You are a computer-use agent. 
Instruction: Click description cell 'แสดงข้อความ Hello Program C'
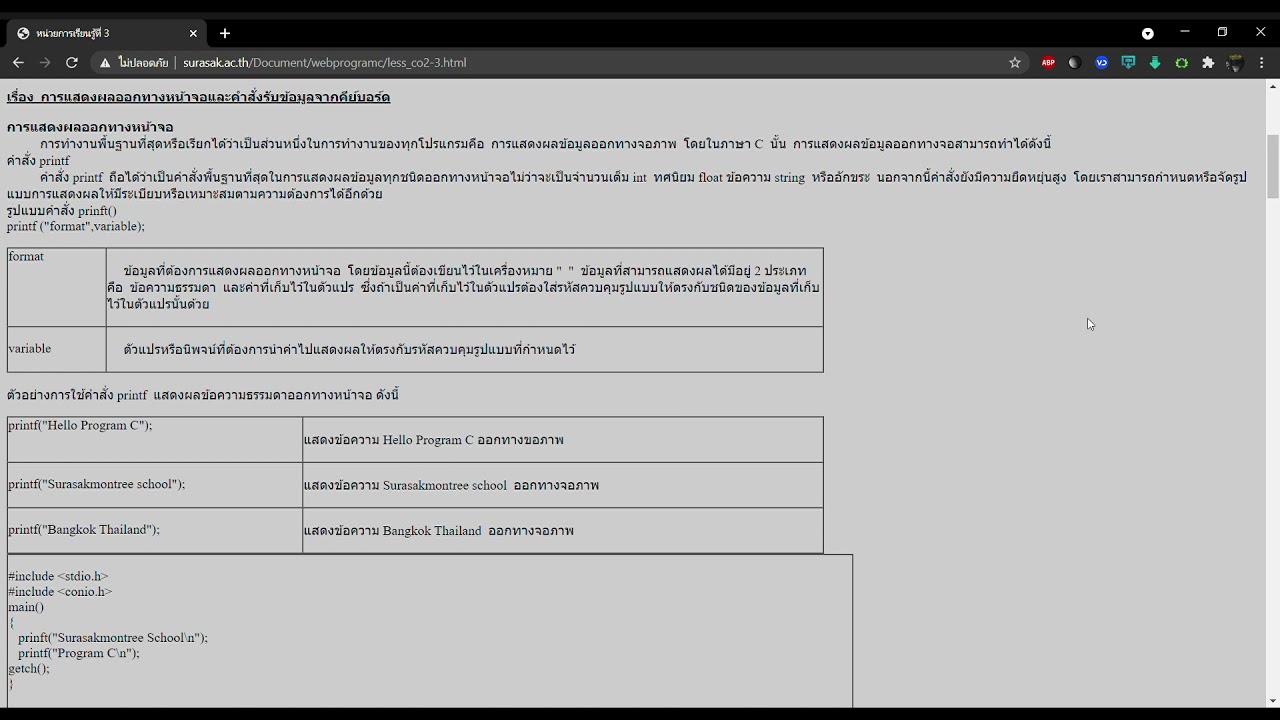[x=563, y=440]
